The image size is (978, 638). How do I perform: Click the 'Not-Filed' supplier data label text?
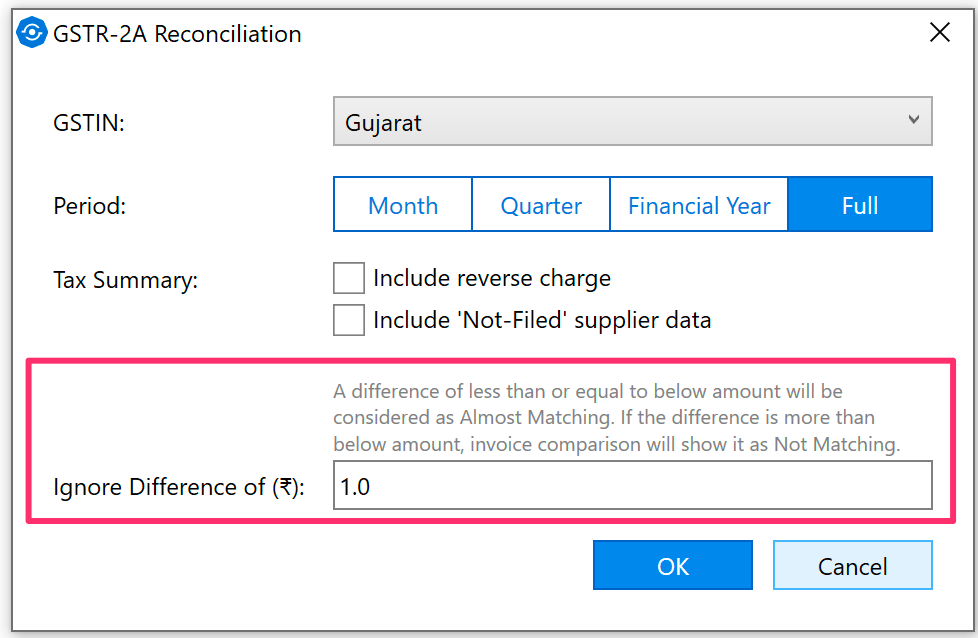coord(542,320)
